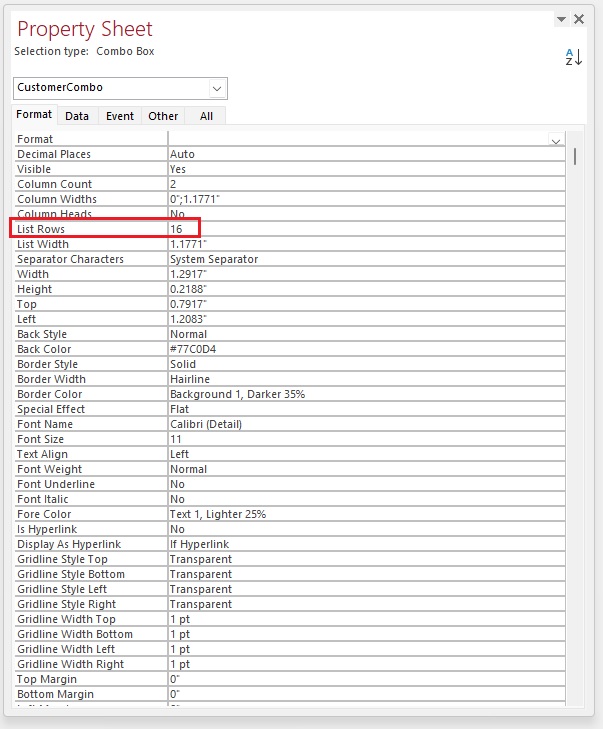The width and height of the screenshot is (603, 729).
Task: Click the Text Align value Left
Action: [366, 454]
